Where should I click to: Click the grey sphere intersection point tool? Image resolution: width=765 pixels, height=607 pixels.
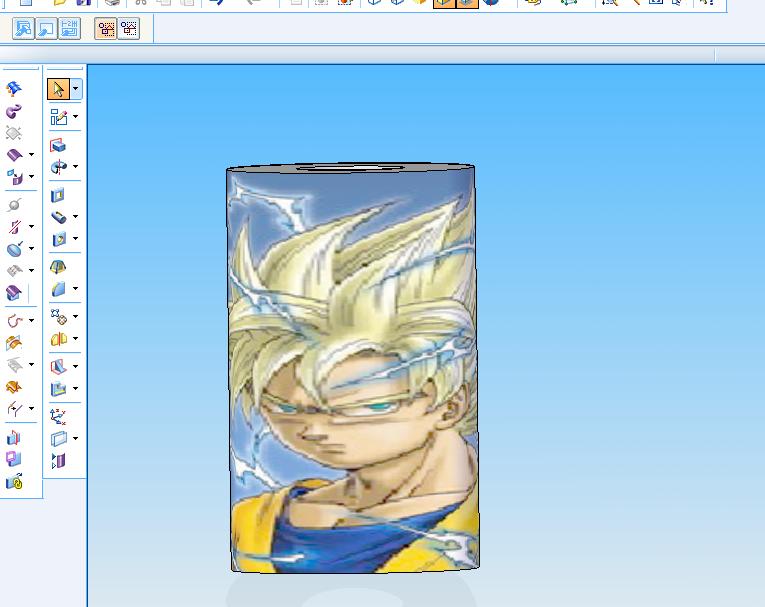pos(14,204)
